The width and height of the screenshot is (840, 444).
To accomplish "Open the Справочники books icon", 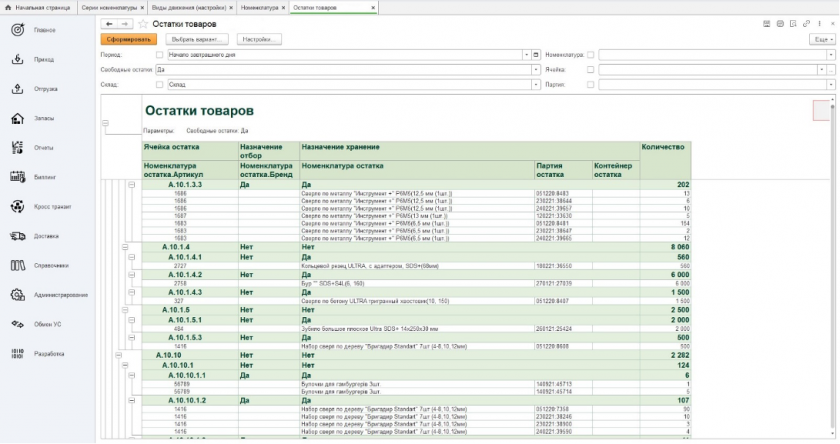I will coord(18,266).
